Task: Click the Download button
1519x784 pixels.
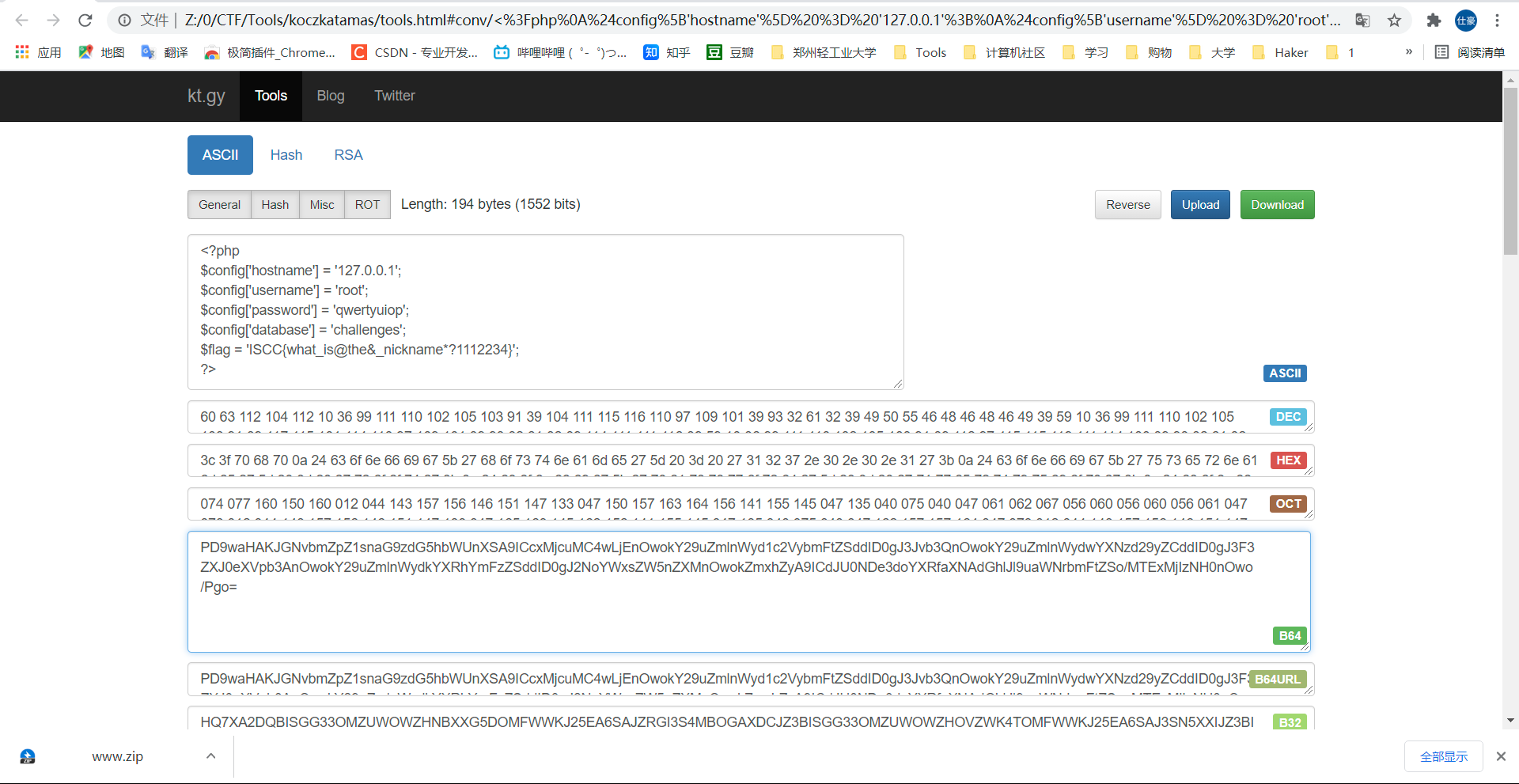Action: 1277,204
